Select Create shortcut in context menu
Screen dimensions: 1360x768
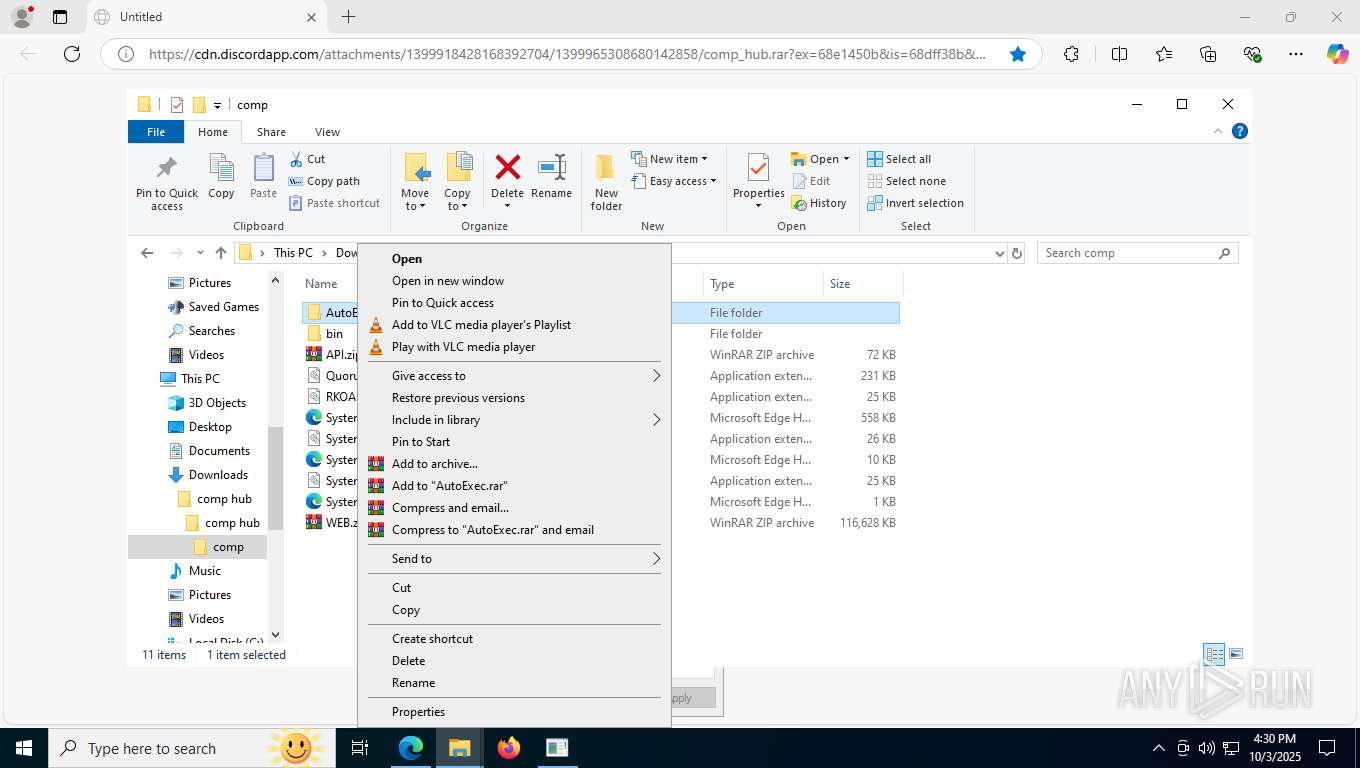[x=514, y=639]
